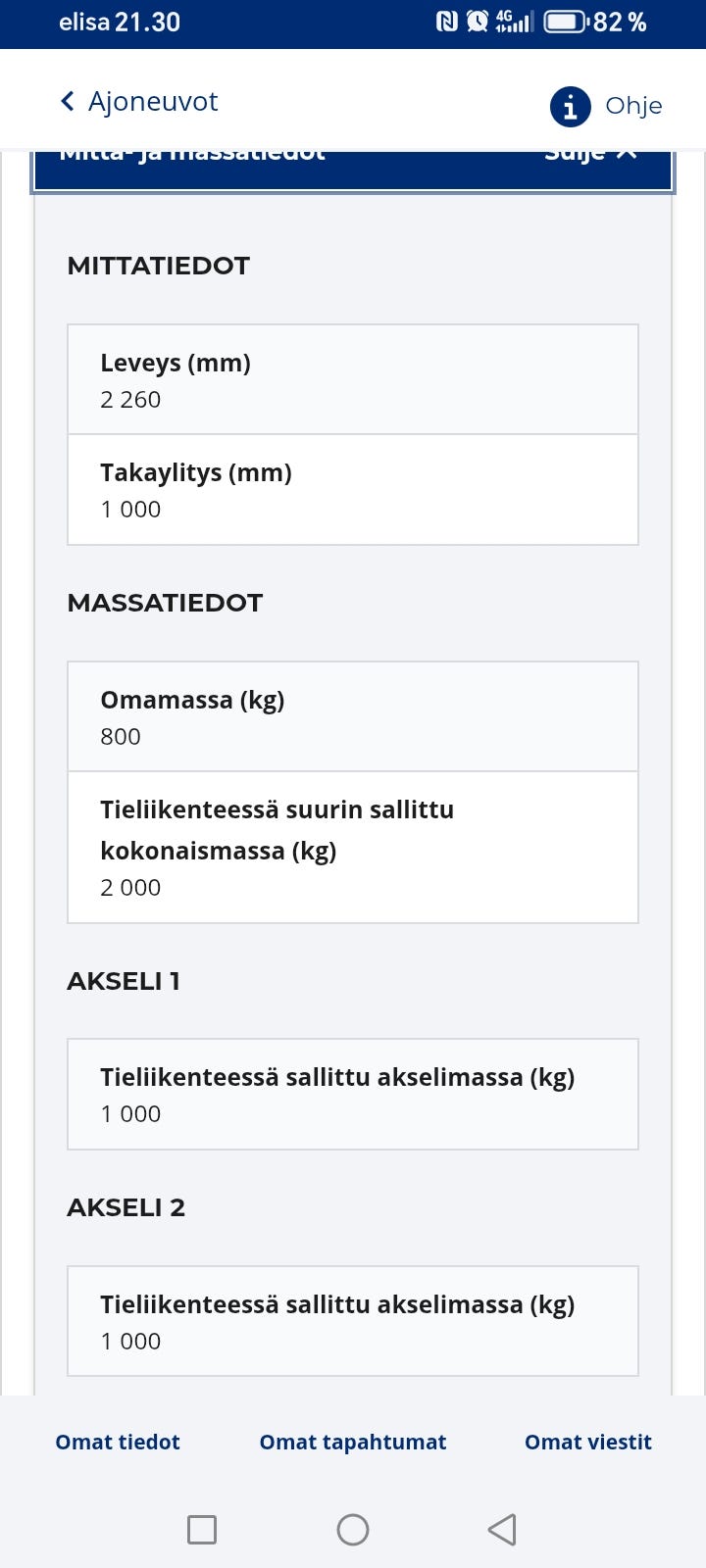Expand the back chevron beside Ajoneuvot
The image size is (706, 1568).
[x=67, y=101]
